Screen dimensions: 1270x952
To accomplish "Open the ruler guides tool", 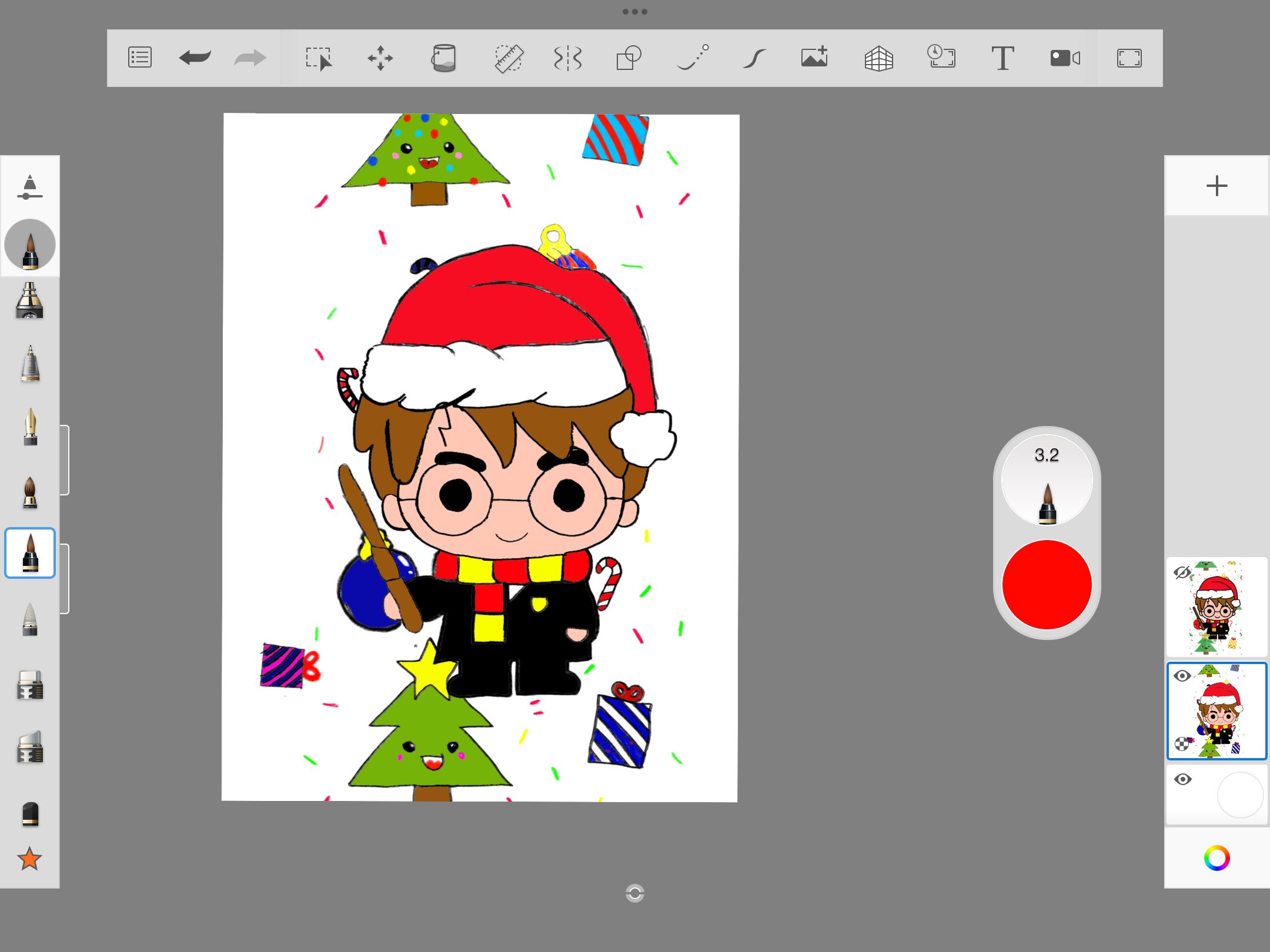I will pos(509,58).
